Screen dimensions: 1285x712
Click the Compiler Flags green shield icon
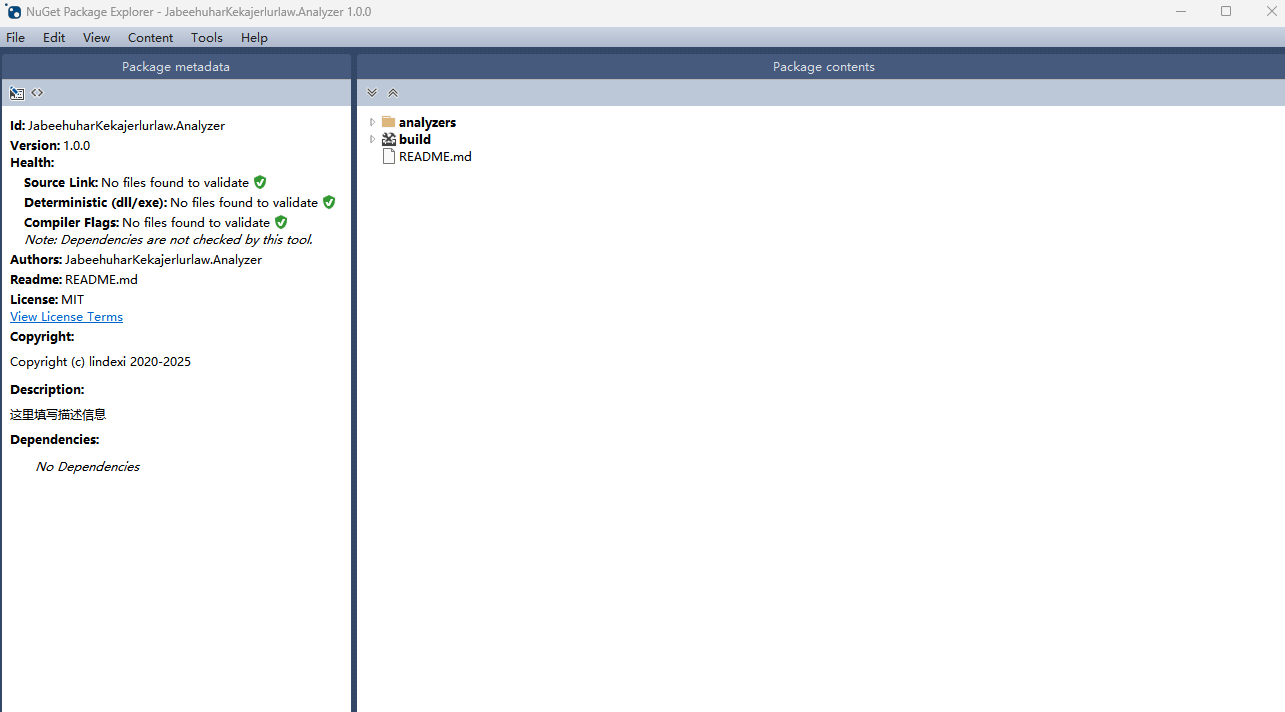click(281, 222)
